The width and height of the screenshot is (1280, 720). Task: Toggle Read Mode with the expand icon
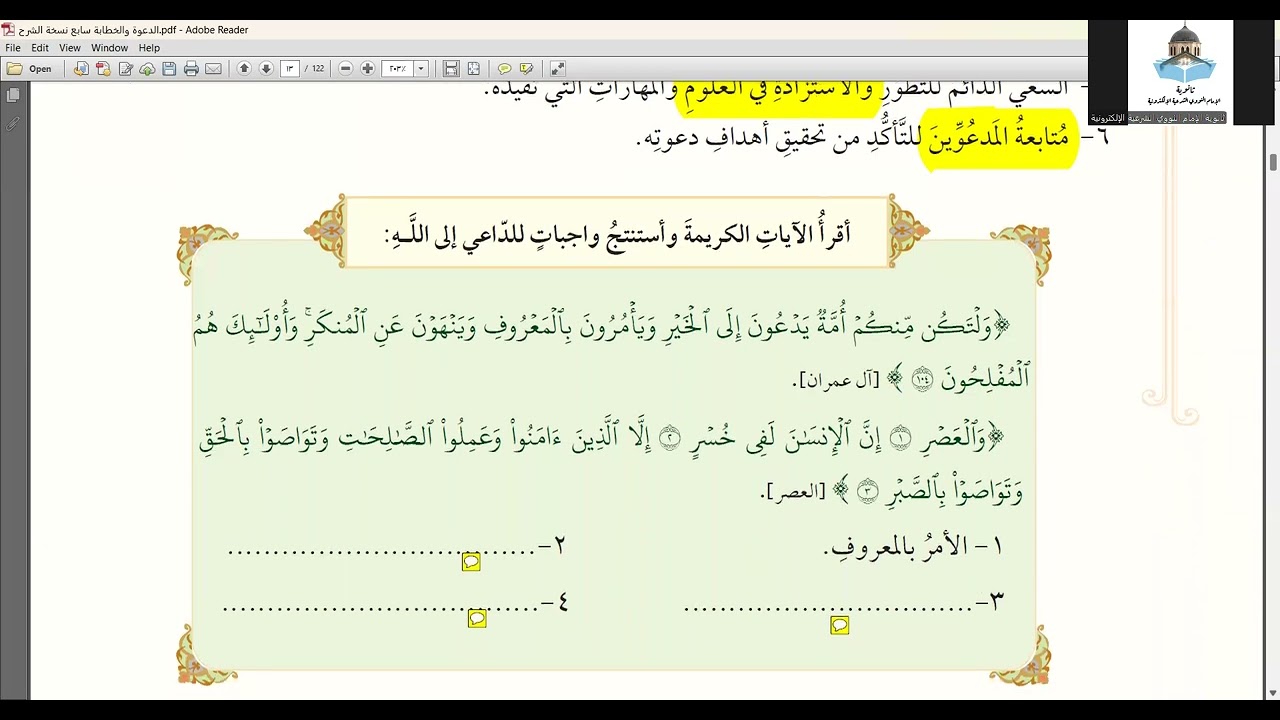pos(558,69)
